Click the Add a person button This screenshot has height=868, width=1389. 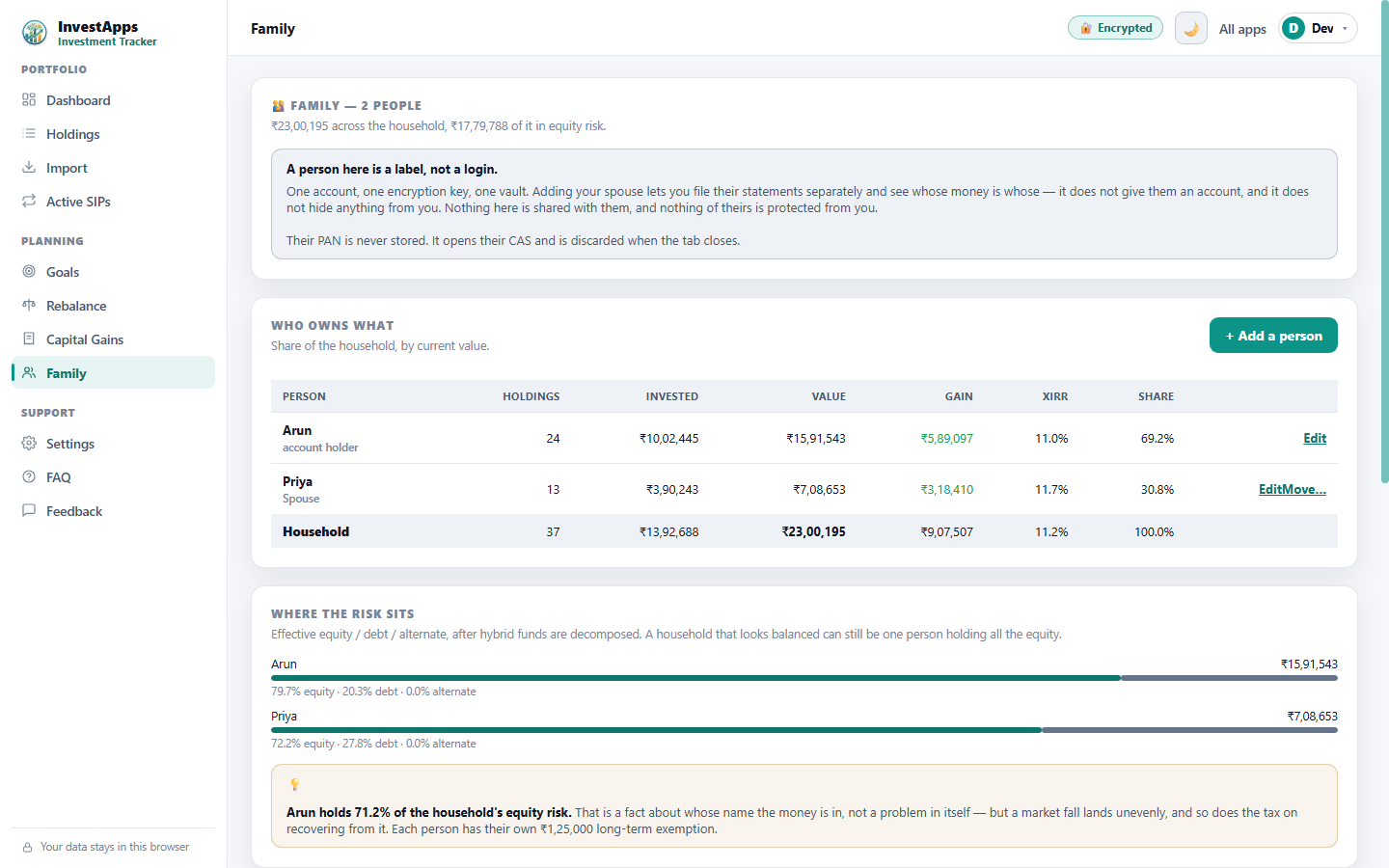(x=1273, y=335)
